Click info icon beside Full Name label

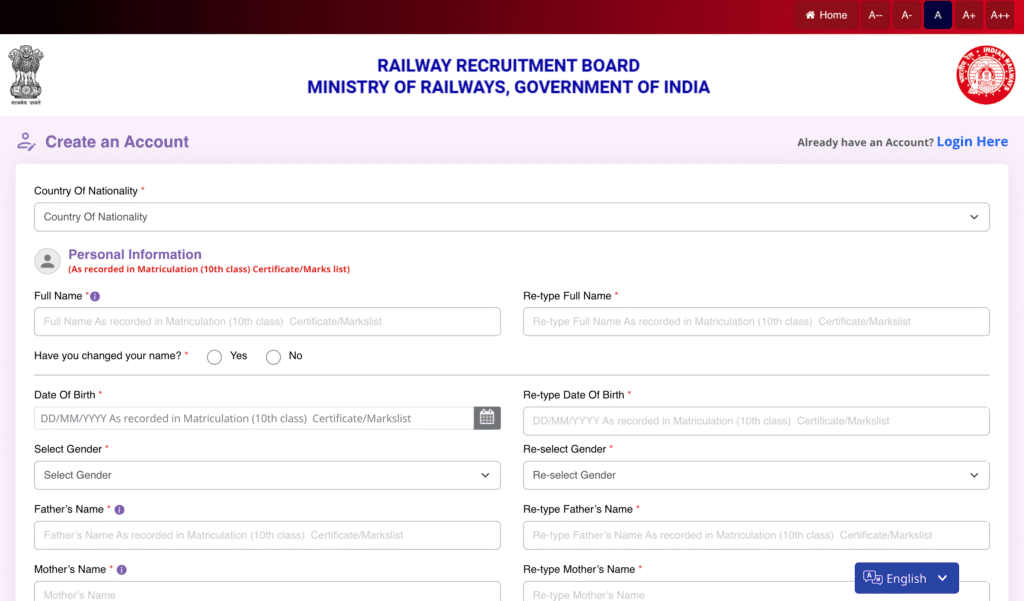click(x=95, y=297)
